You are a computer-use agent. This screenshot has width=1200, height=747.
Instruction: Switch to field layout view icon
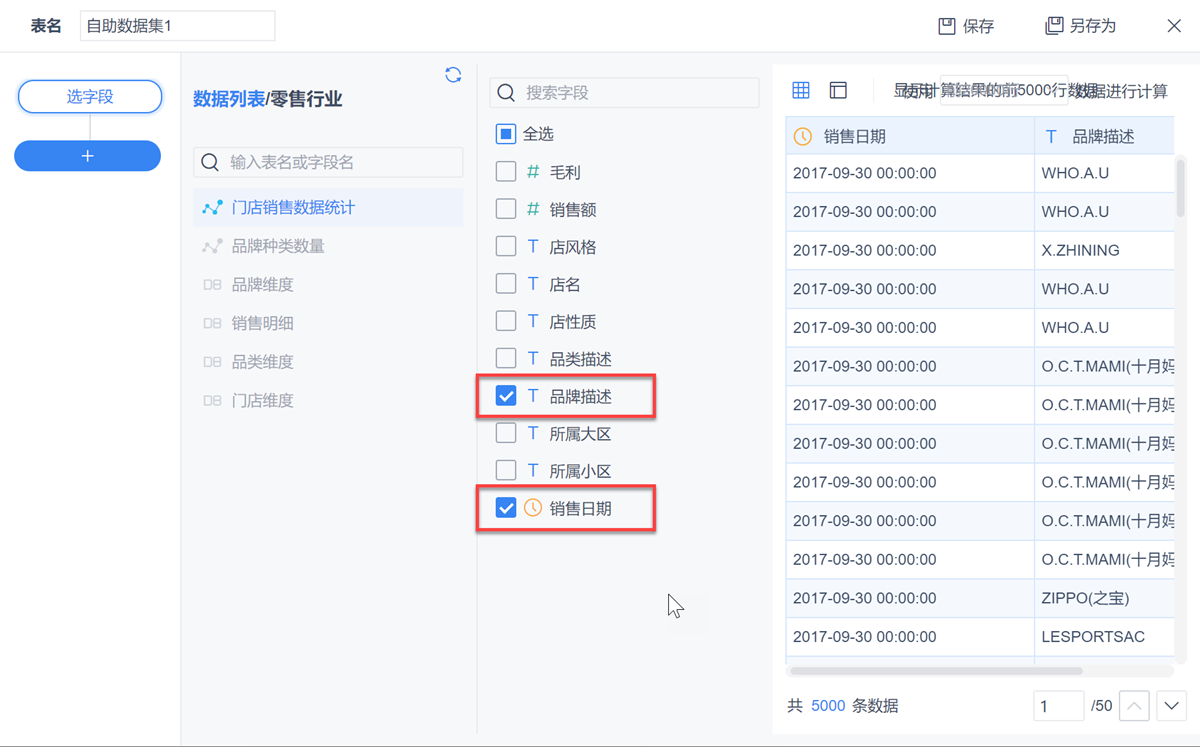coord(838,91)
